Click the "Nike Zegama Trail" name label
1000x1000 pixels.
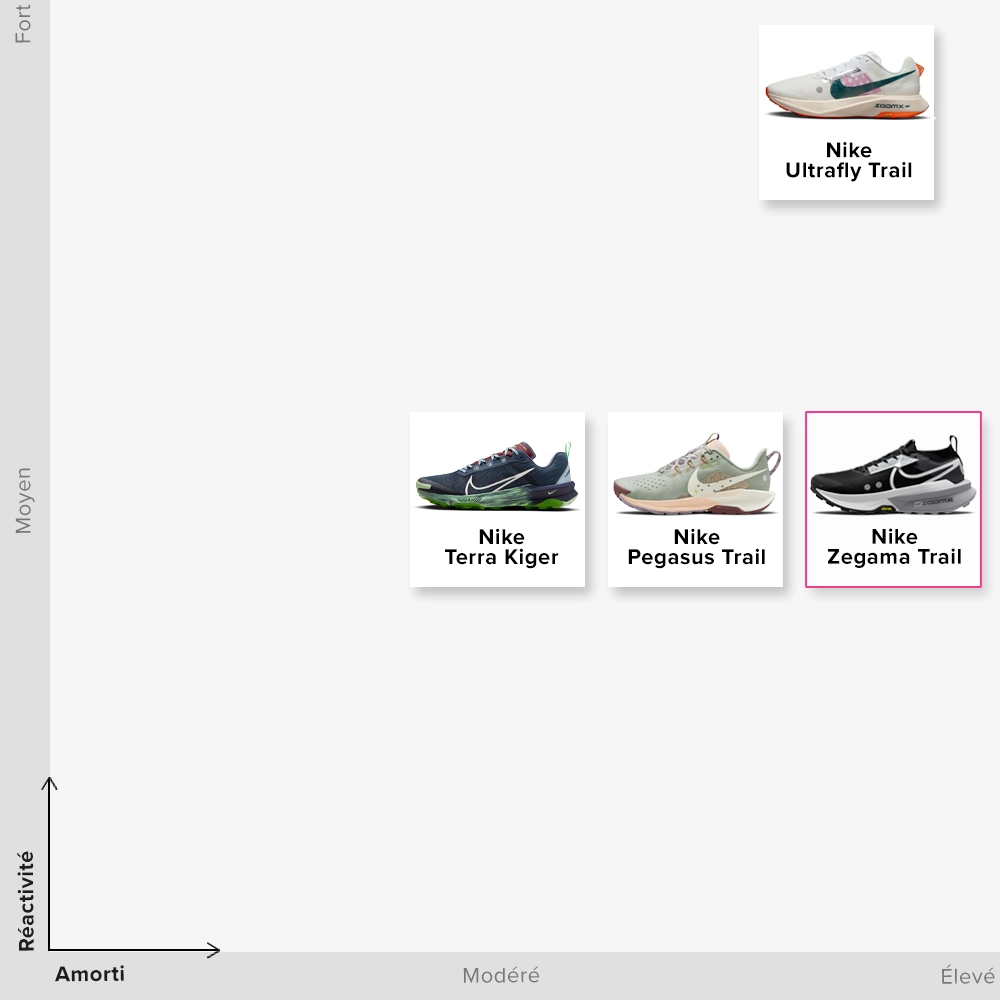[894, 547]
